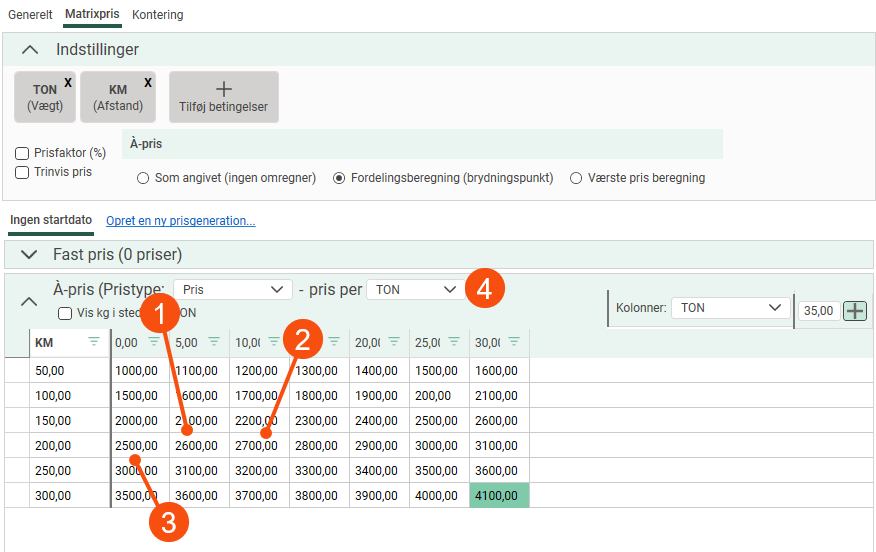Enable the Prisfaktor (%) checkbox
876x552 pixels.
pos(22,154)
